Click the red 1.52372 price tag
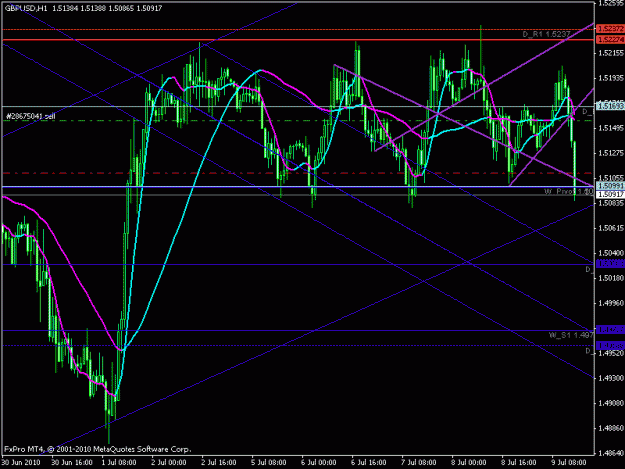This screenshot has height=469, width=625. point(610,29)
